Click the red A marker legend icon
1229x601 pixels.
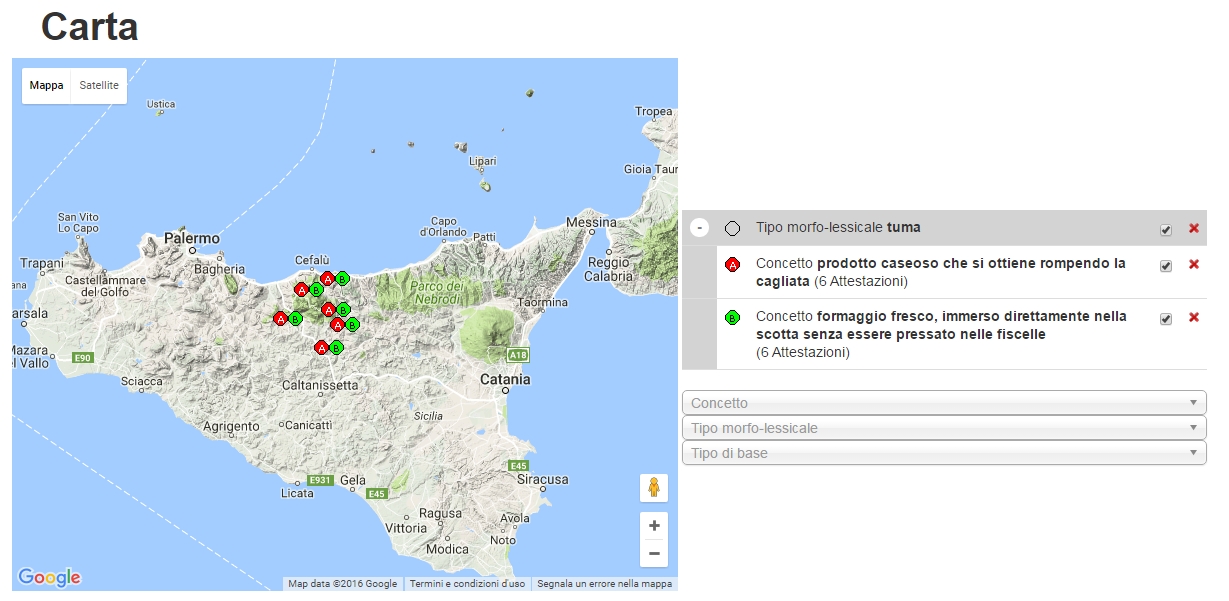click(x=732, y=265)
